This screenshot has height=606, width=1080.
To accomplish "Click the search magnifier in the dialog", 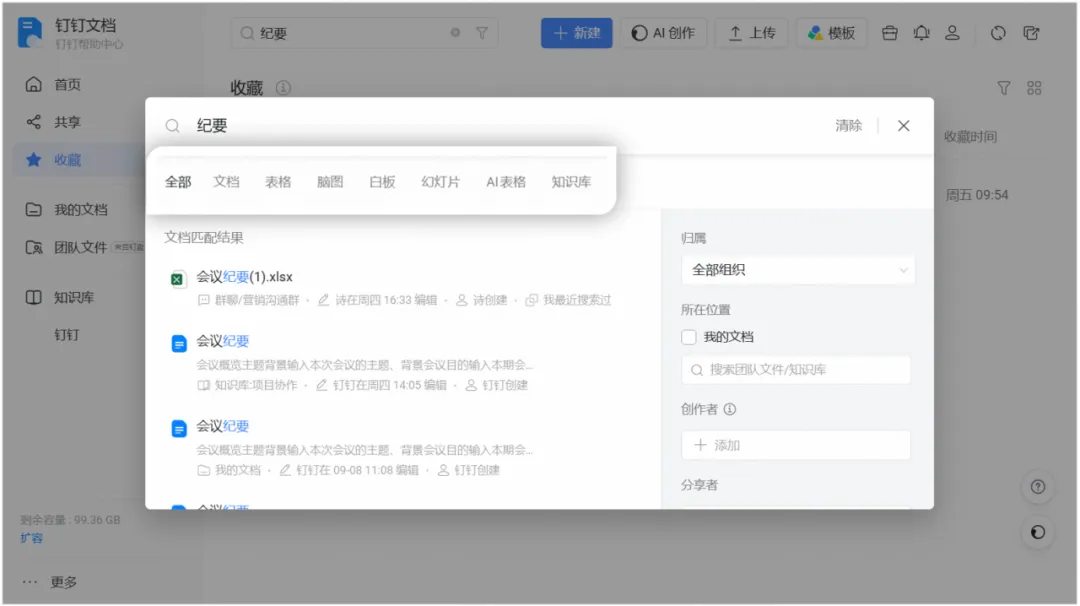I will coord(172,126).
